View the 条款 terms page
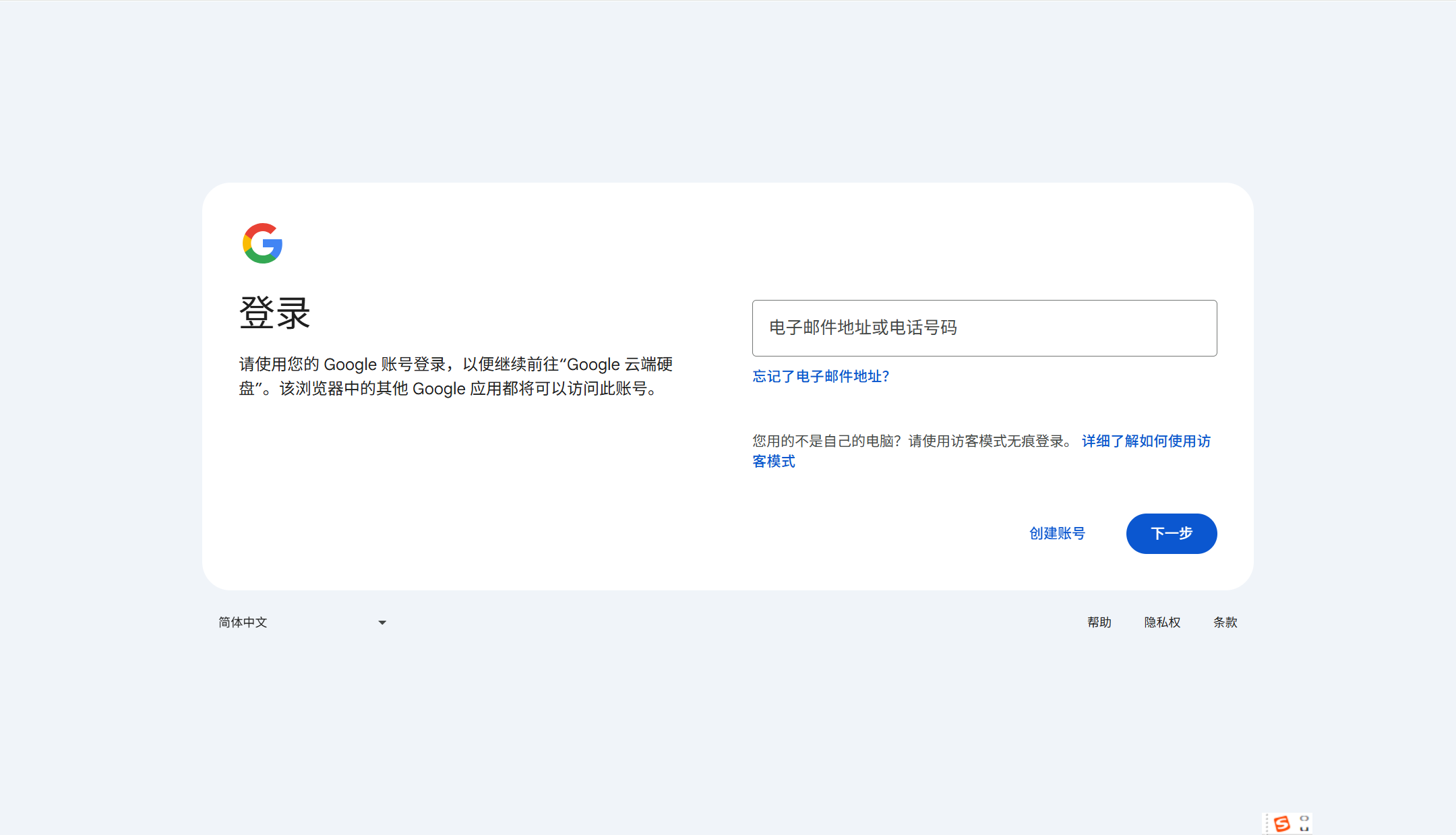The image size is (1456, 835). point(1225,622)
